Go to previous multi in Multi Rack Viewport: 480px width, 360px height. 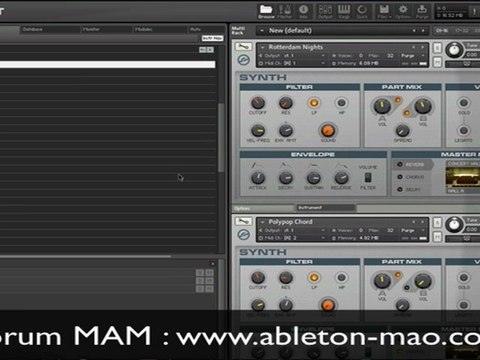pyautogui.click(x=414, y=31)
